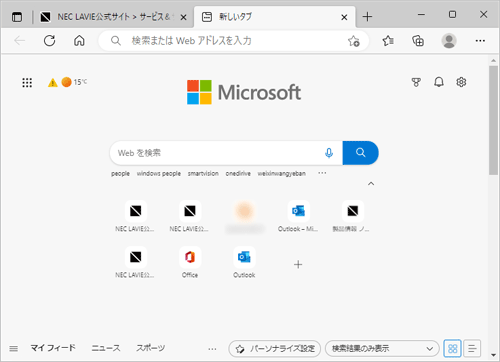
Task: Switch to list layout view
Action: click(x=472, y=349)
